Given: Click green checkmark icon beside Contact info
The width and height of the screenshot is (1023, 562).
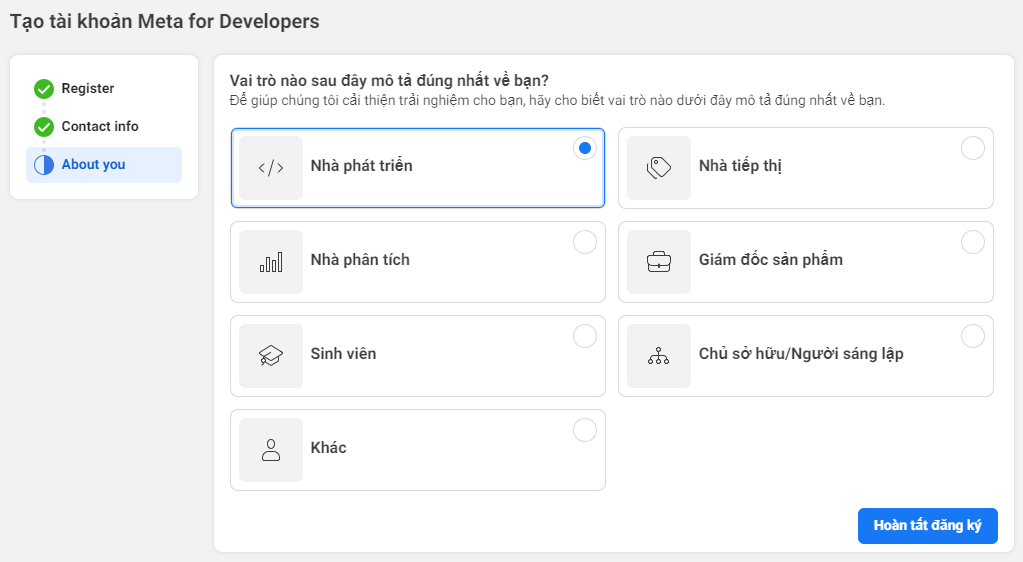Looking at the screenshot, I should pyautogui.click(x=44, y=127).
